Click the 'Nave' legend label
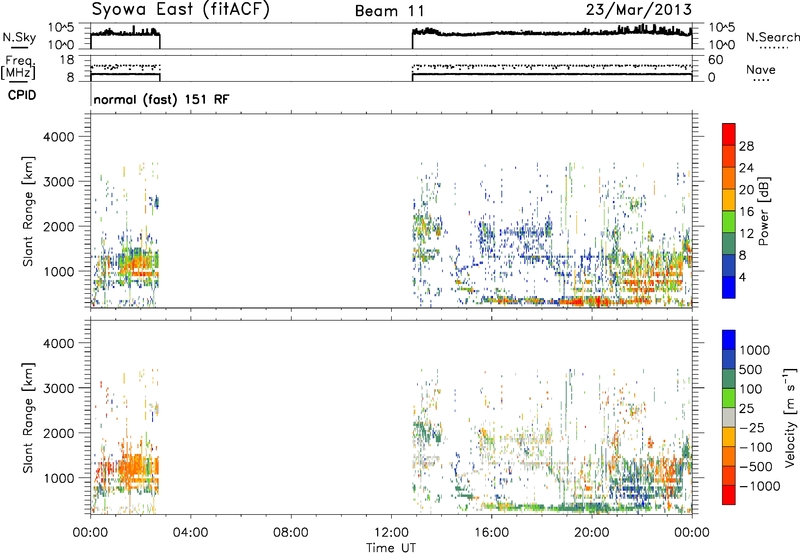This screenshot has height=554, width=800. pyautogui.click(x=761, y=69)
